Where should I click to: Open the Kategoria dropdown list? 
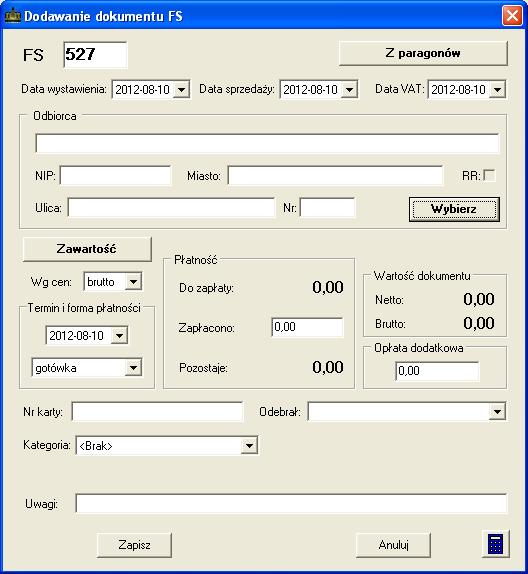coord(249,446)
